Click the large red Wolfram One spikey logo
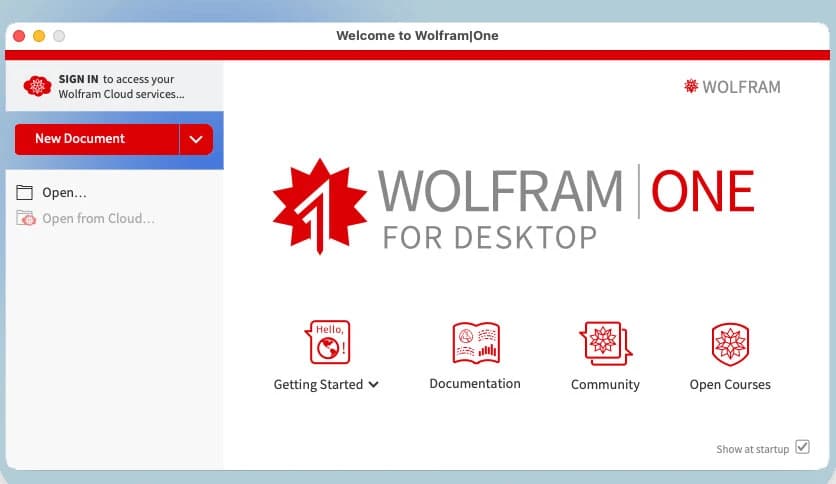The image size is (836, 484). point(313,205)
